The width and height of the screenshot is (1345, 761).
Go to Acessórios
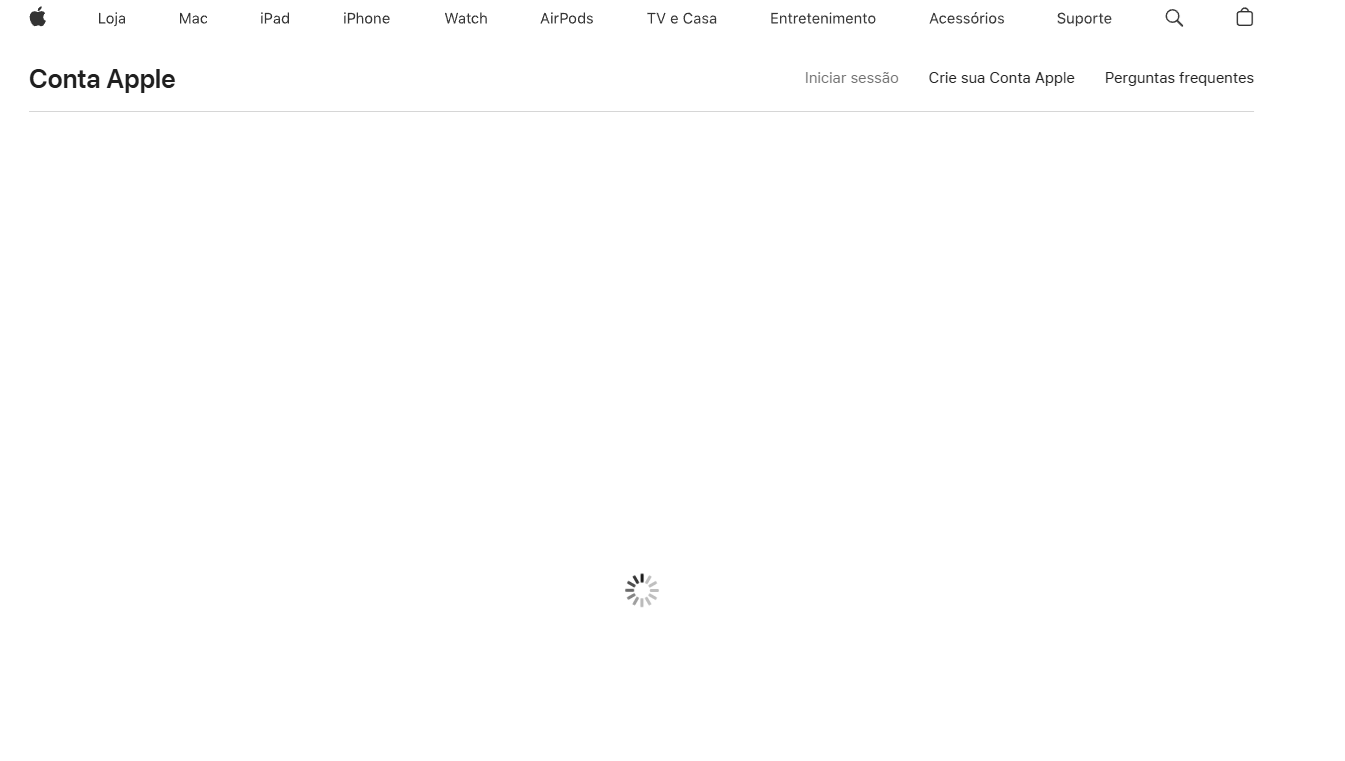pos(967,19)
